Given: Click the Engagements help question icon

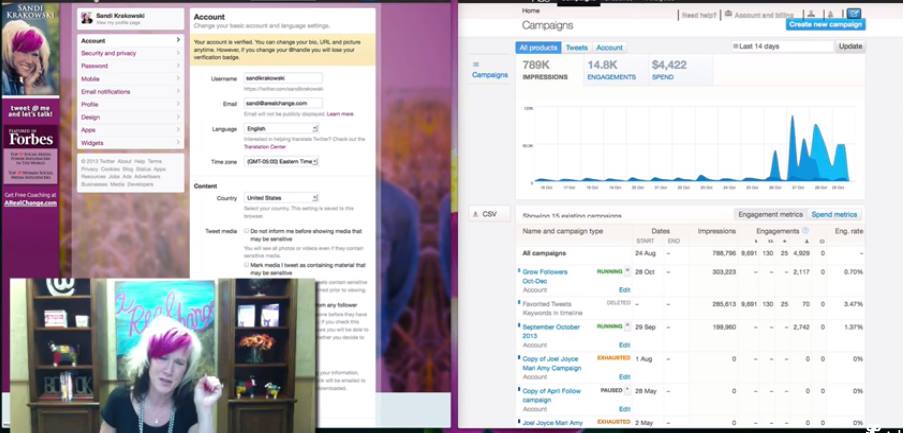Looking at the screenshot, I should [x=806, y=230].
